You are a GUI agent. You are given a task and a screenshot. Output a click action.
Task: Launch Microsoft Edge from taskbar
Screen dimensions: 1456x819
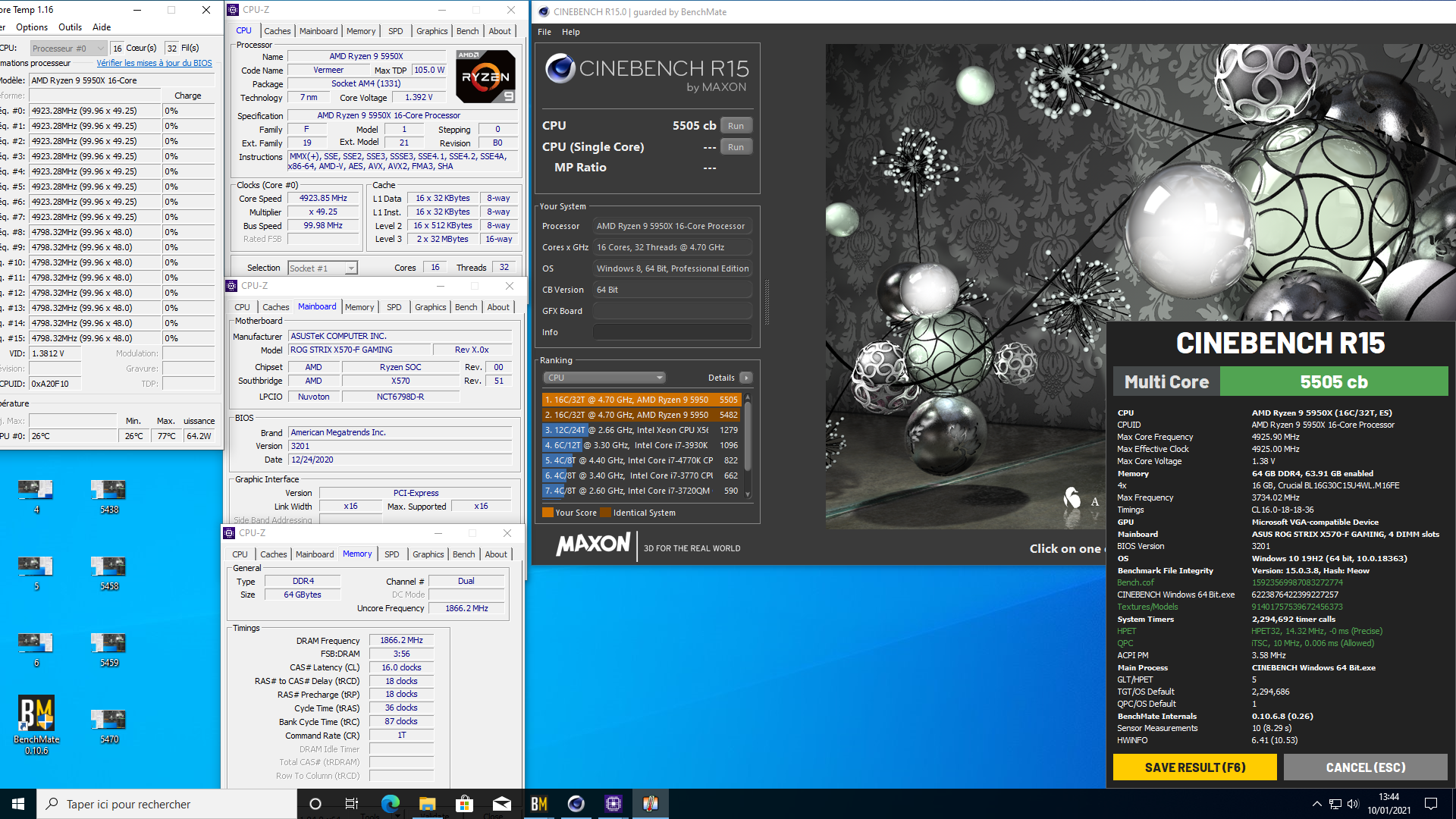390,804
